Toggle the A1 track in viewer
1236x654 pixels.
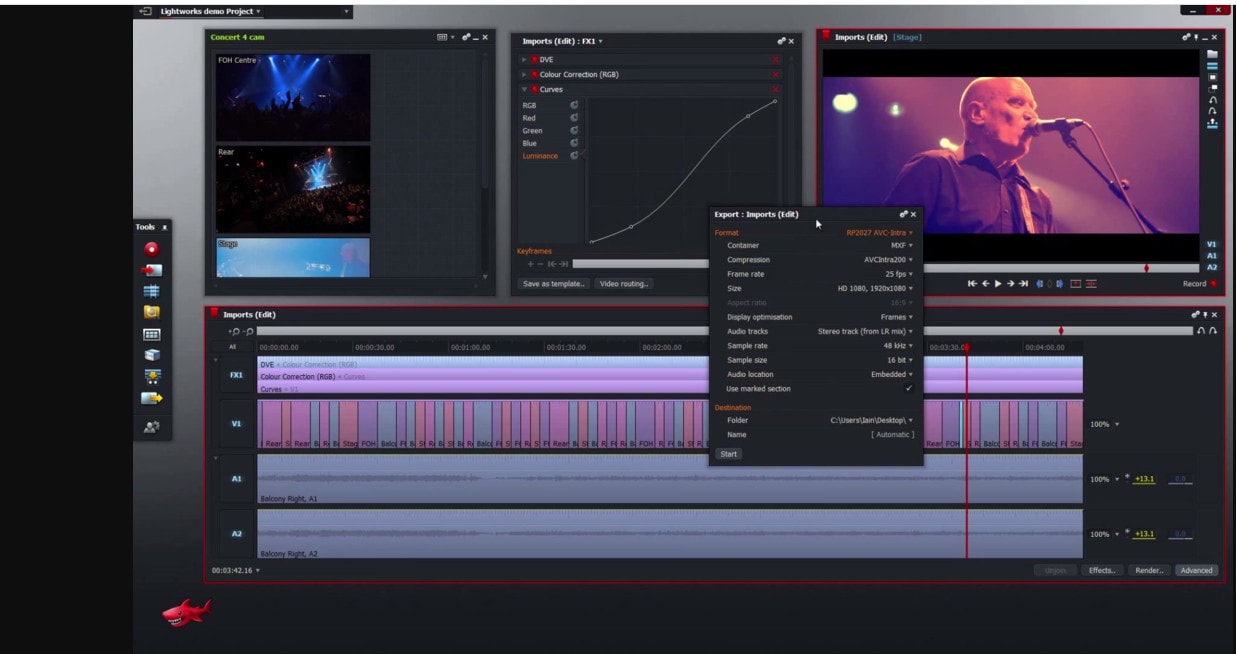[x=1211, y=256]
